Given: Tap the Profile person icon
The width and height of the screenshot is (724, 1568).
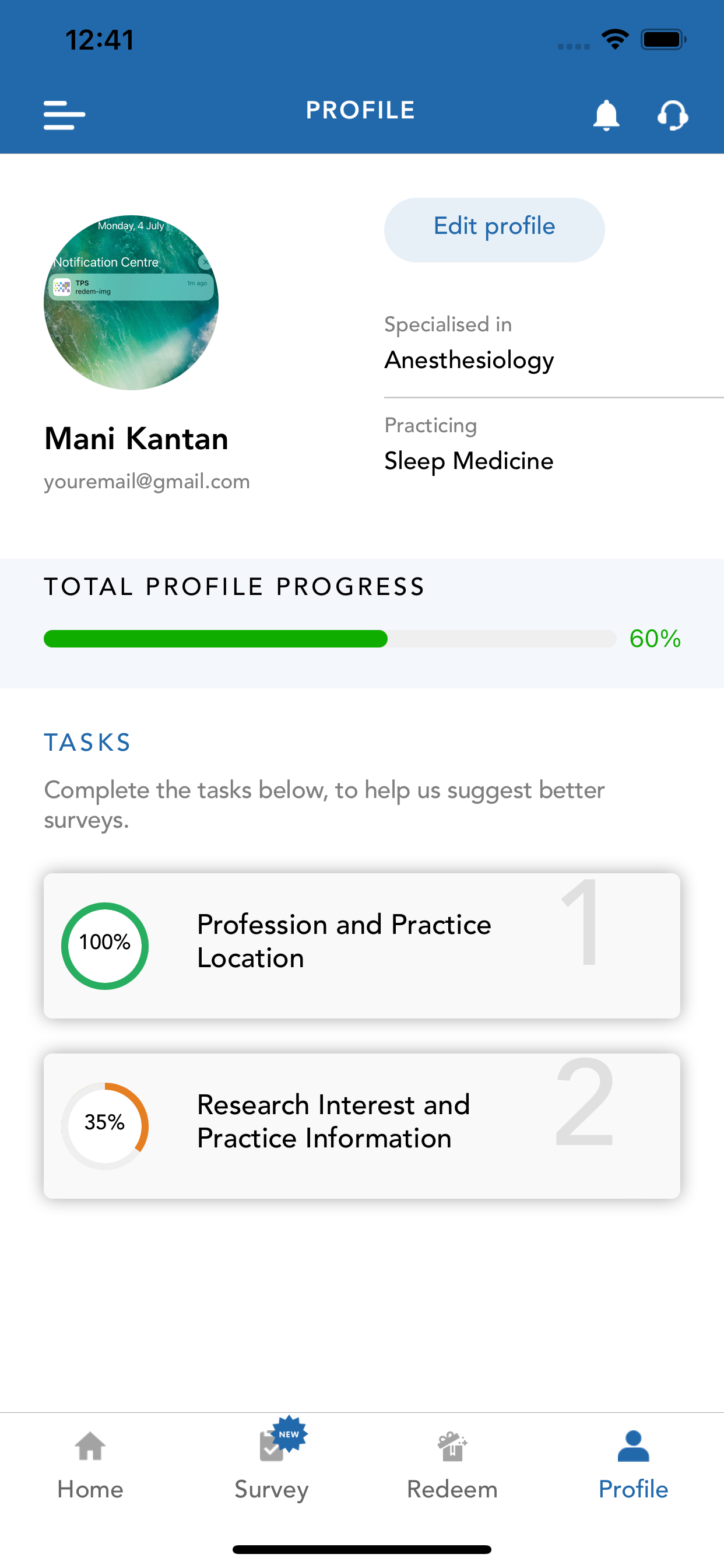Looking at the screenshot, I should pos(633,1446).
